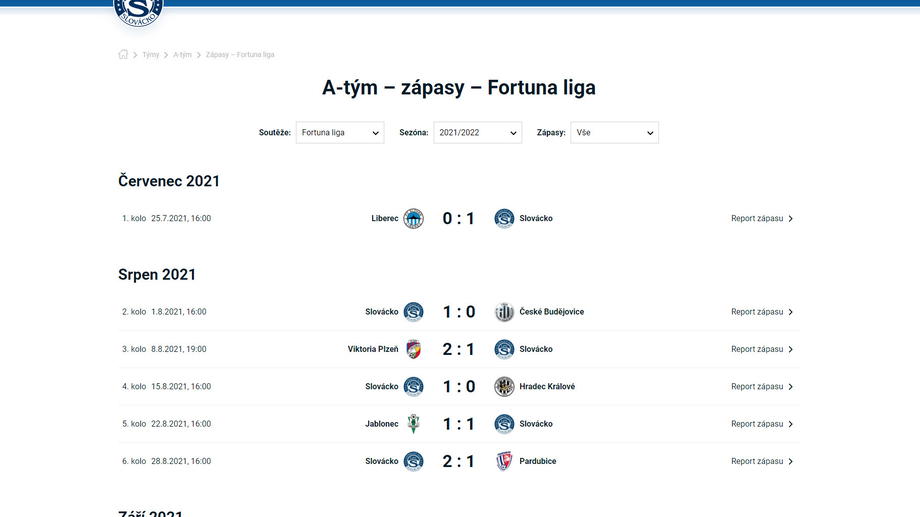Click the Pardubice team crest
The height and width of the screenshot is (517, 920).
click(x=504, y=461)
